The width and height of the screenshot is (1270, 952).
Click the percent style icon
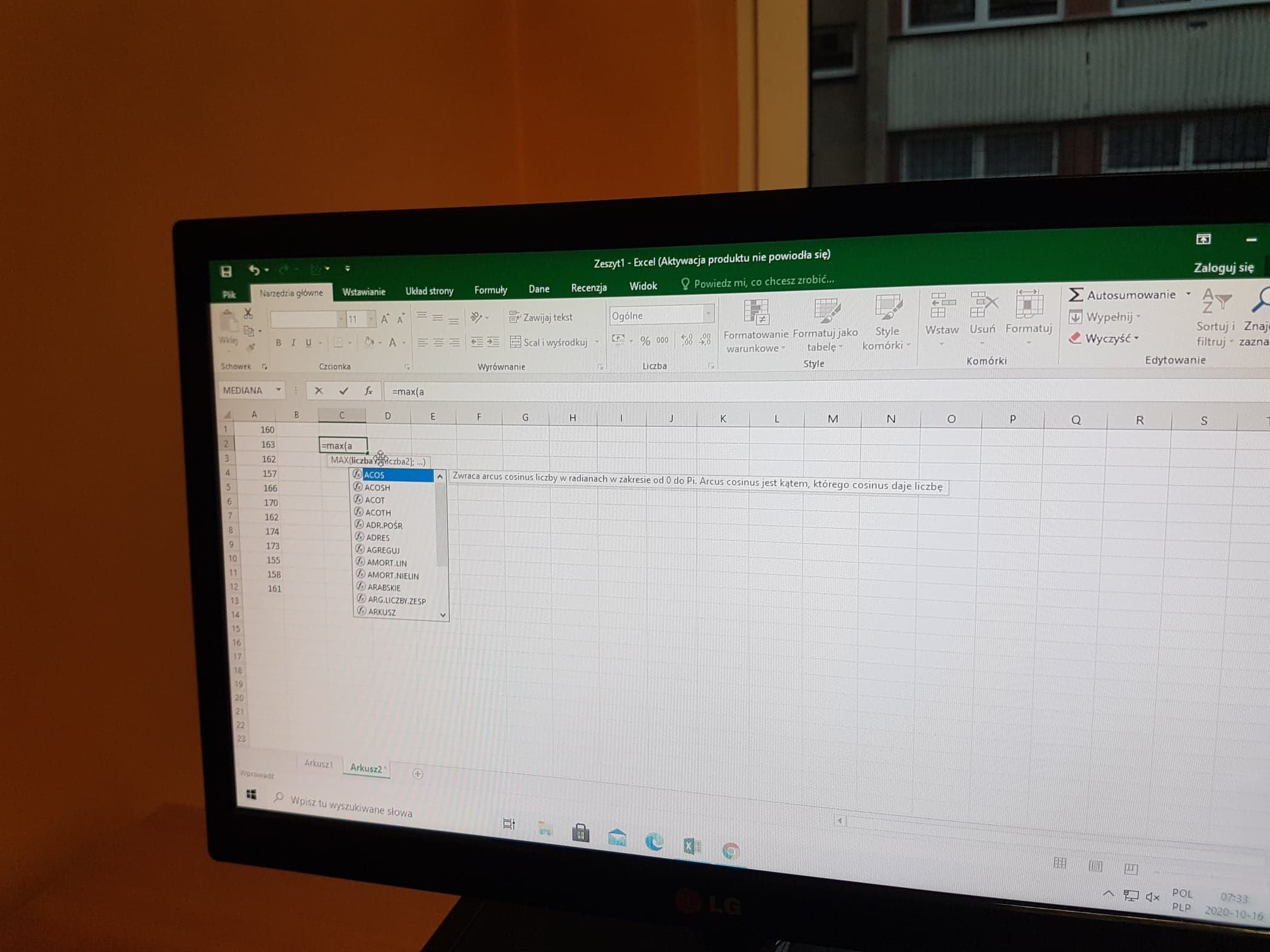tap(645, 341)
